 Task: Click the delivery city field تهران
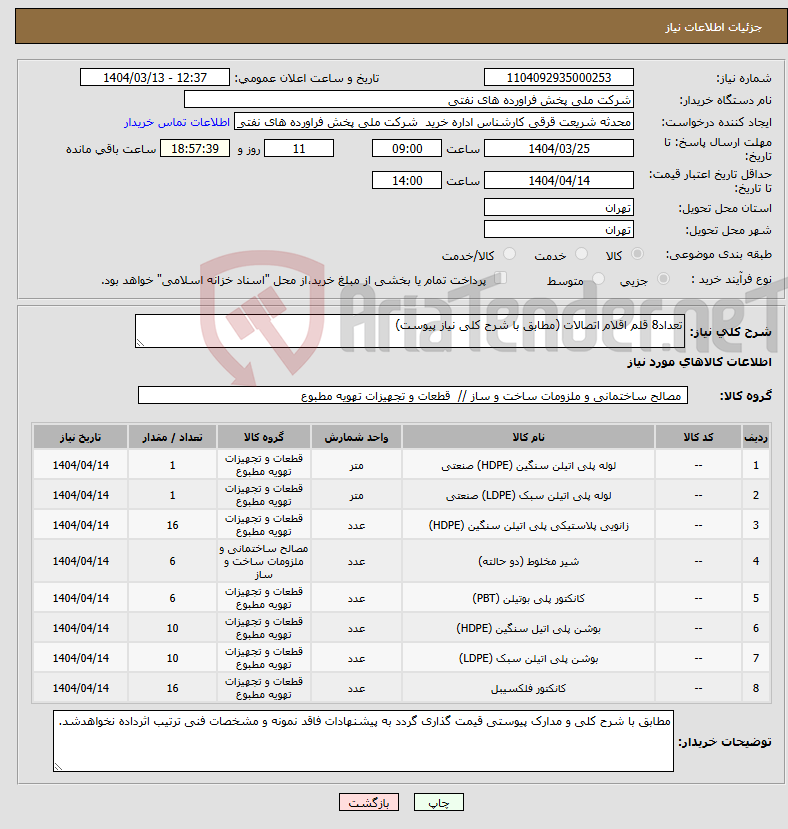pyautogui.click(x=558, y=229)
